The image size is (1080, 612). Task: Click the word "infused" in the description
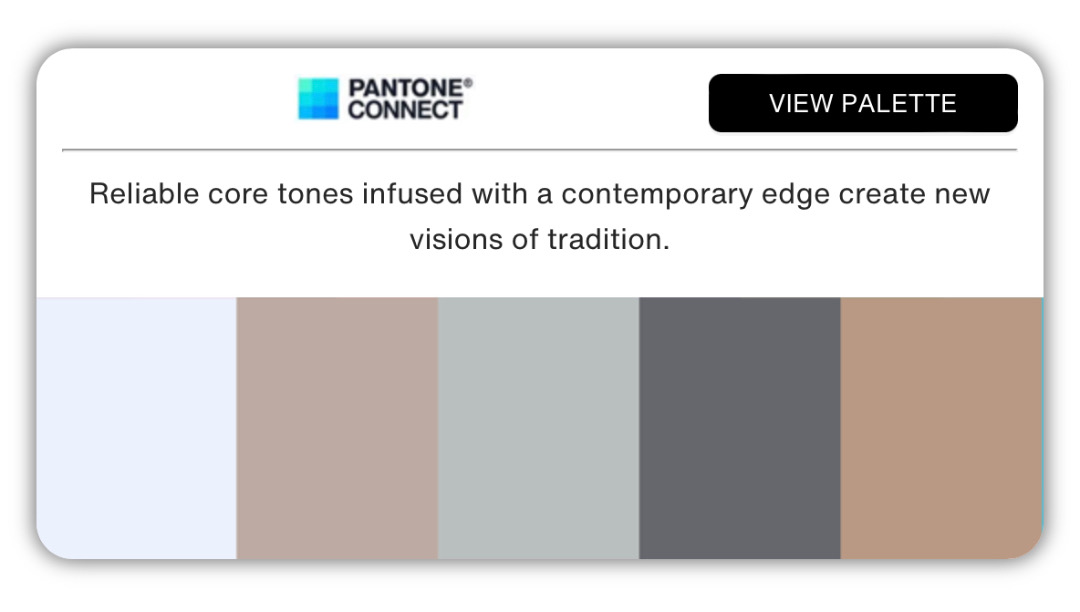tap(413, 194)
